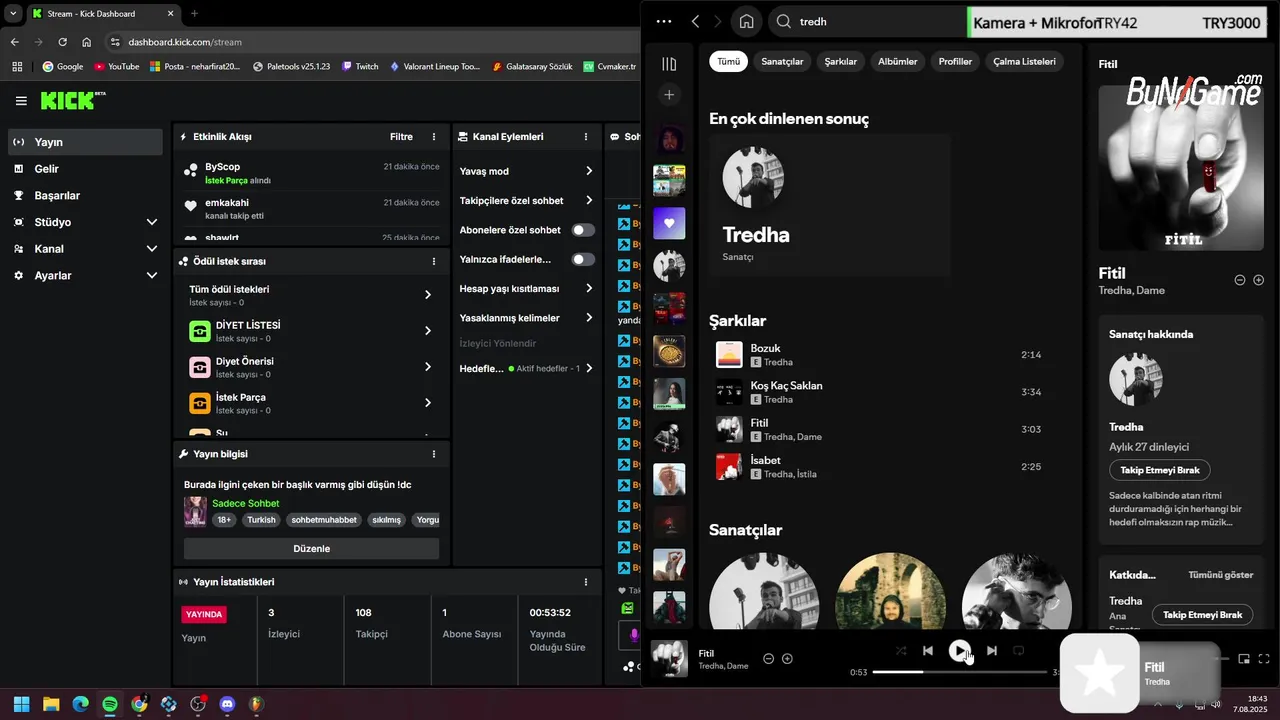Open Chrome tab search dropdown arrow
The height and width of the screenshot is (720, 1280).
coord(13,13)
